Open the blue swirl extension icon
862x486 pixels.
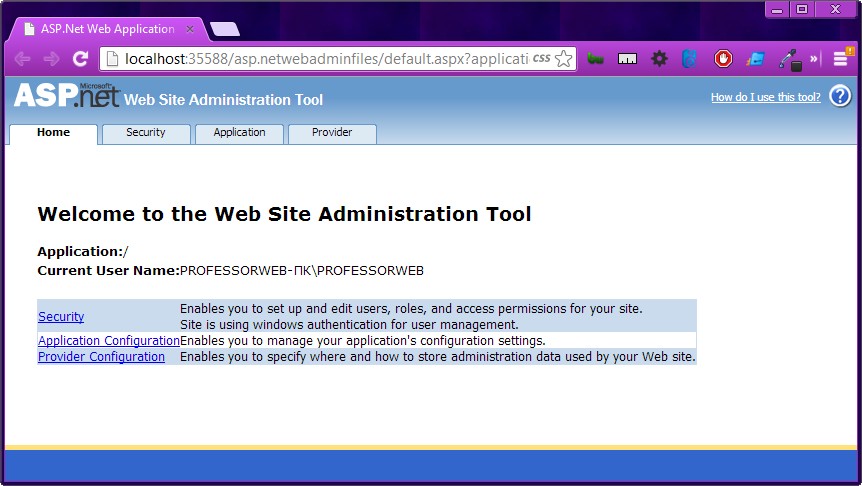click(689, 58)
